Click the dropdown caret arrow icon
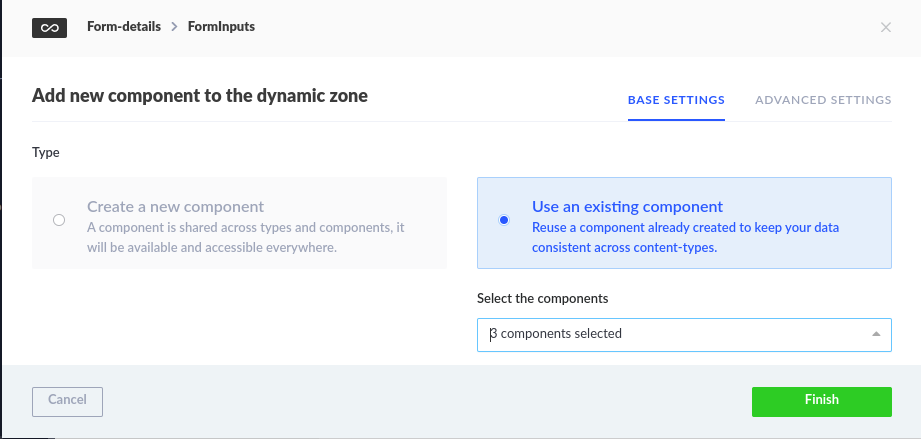The width and height of the screenshot is (921, 439). 876,334
